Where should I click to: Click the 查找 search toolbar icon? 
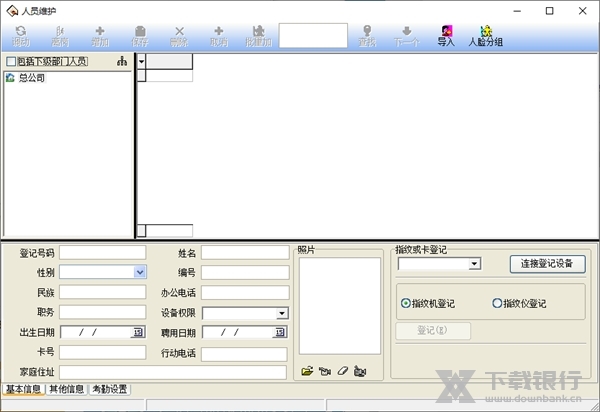tap(367, 36)
